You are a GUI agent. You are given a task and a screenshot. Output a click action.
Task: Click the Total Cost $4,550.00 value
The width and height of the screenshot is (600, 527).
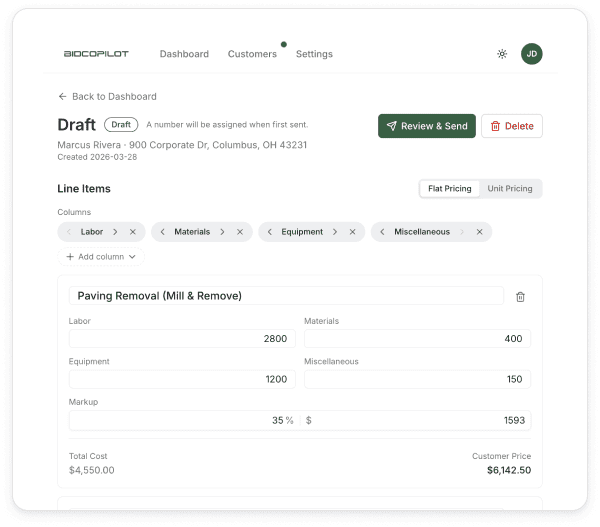pos(91,470)
